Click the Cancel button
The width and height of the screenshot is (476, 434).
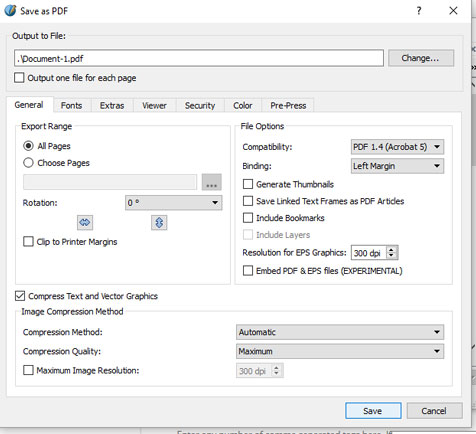click(434, 411)
